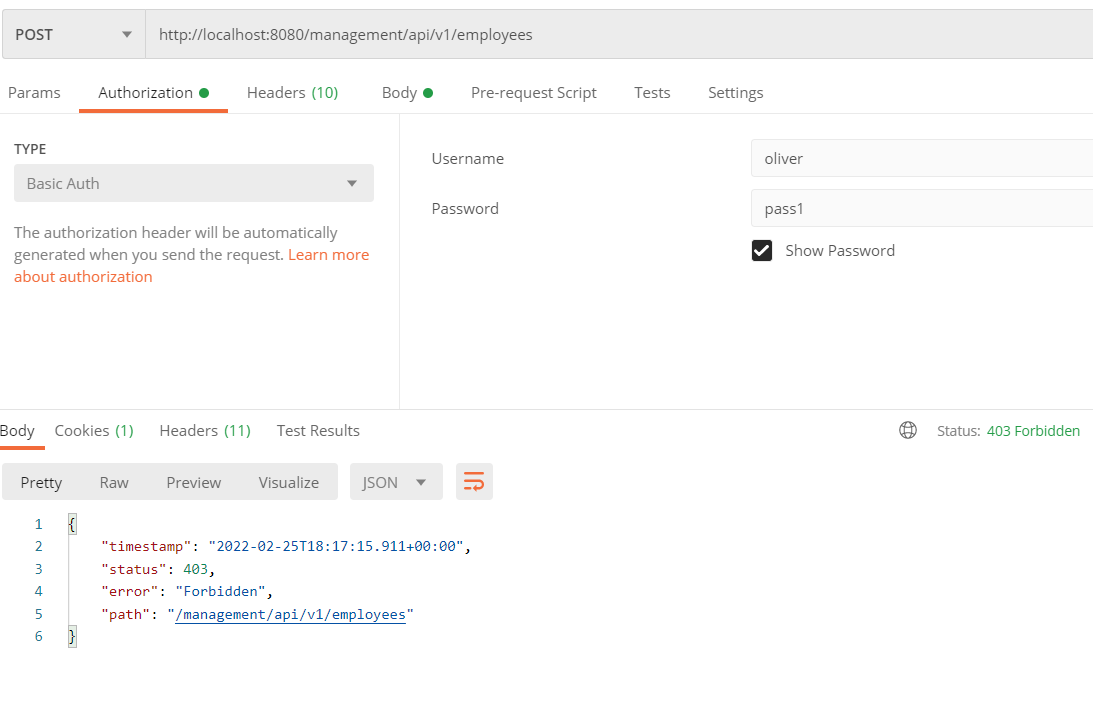Switch response view to Raw
The height and width of the screenshot is (709, 1093).
point(114,482)
